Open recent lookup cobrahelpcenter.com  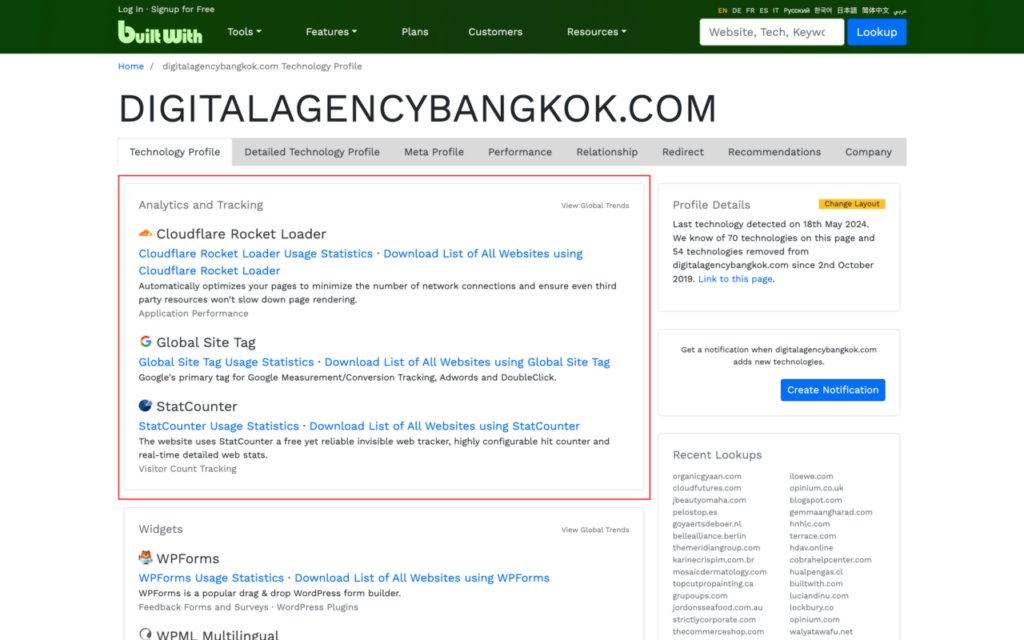(x=830, y=560)
